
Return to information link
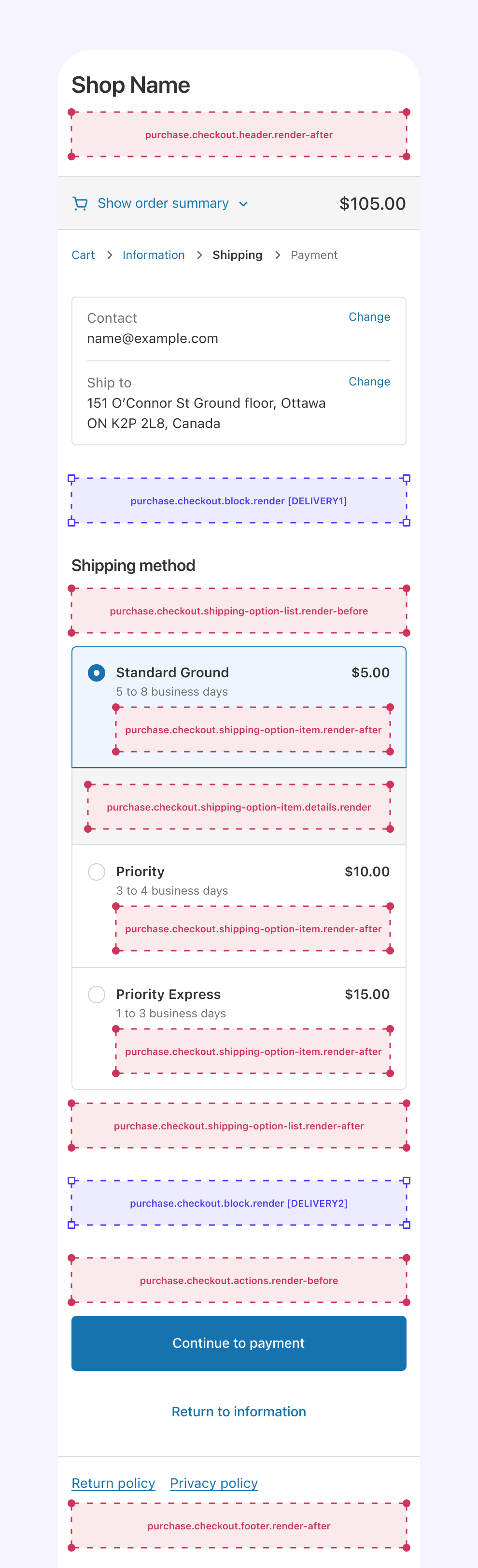coord(239,1411)
